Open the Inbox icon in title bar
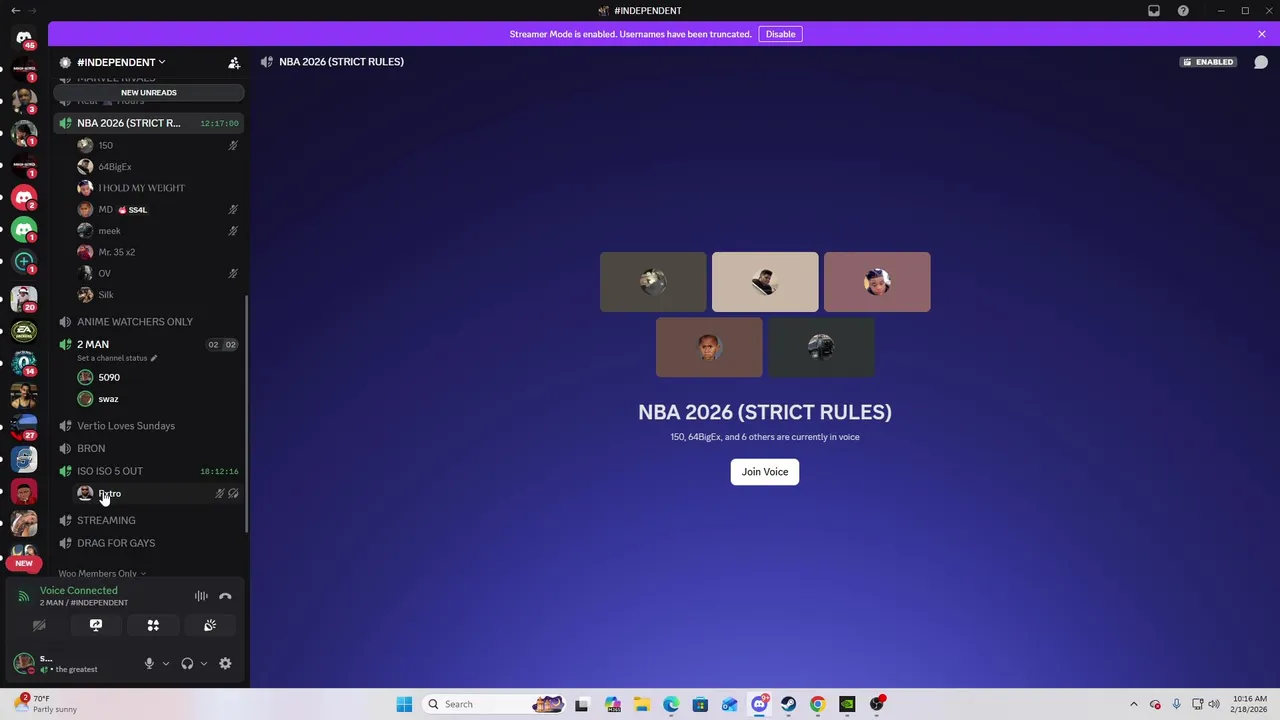Viewport: 1280px width, 720px height. pyautogui.click(x=1154, y=10)
